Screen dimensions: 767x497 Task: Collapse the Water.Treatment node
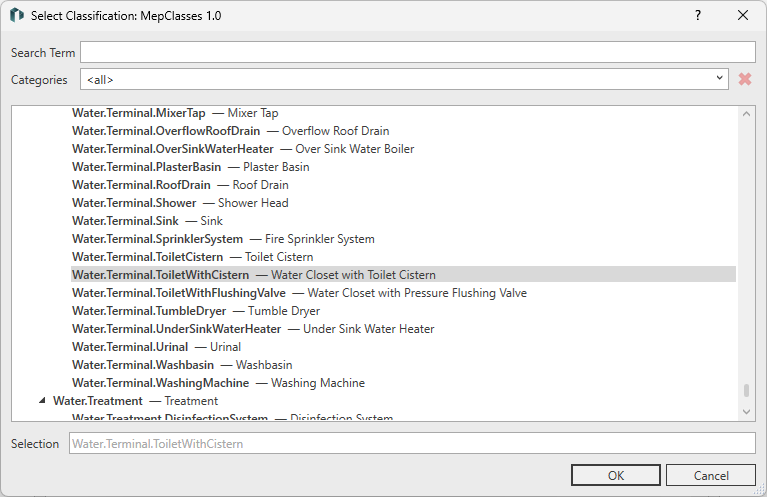point(42,401)
